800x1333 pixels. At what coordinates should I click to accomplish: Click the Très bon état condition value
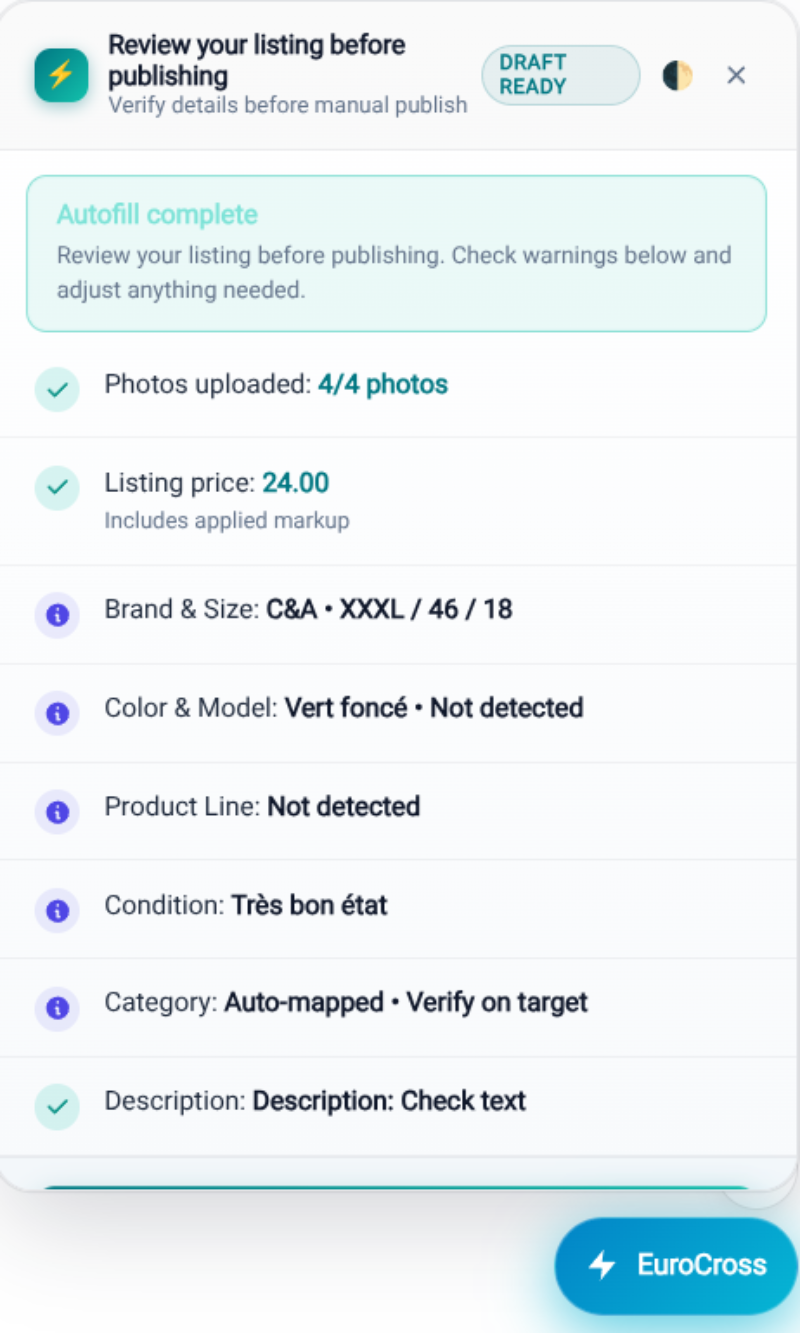click(310, 905)
